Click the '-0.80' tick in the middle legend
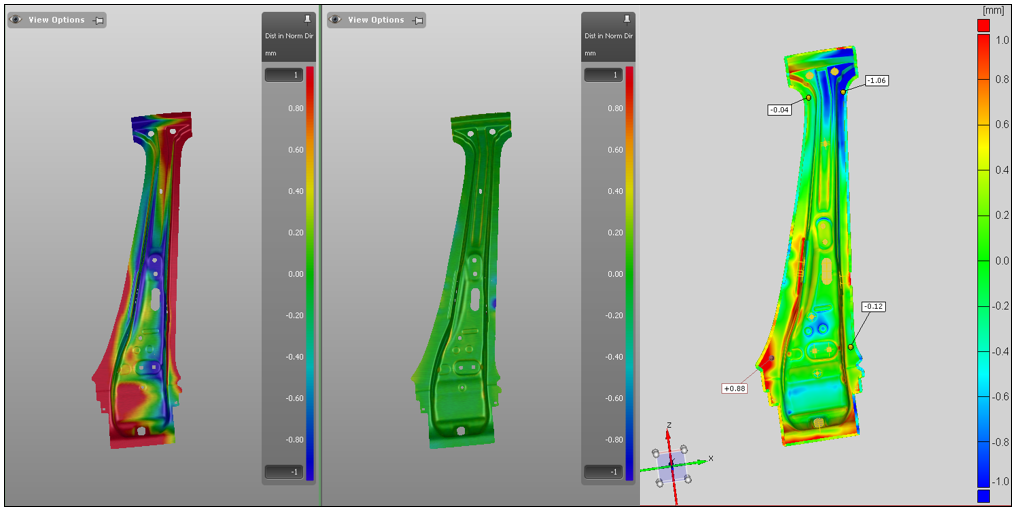The width and height of the screenshot is (1016, 512). pyautogui.click(x=614, y=439)
